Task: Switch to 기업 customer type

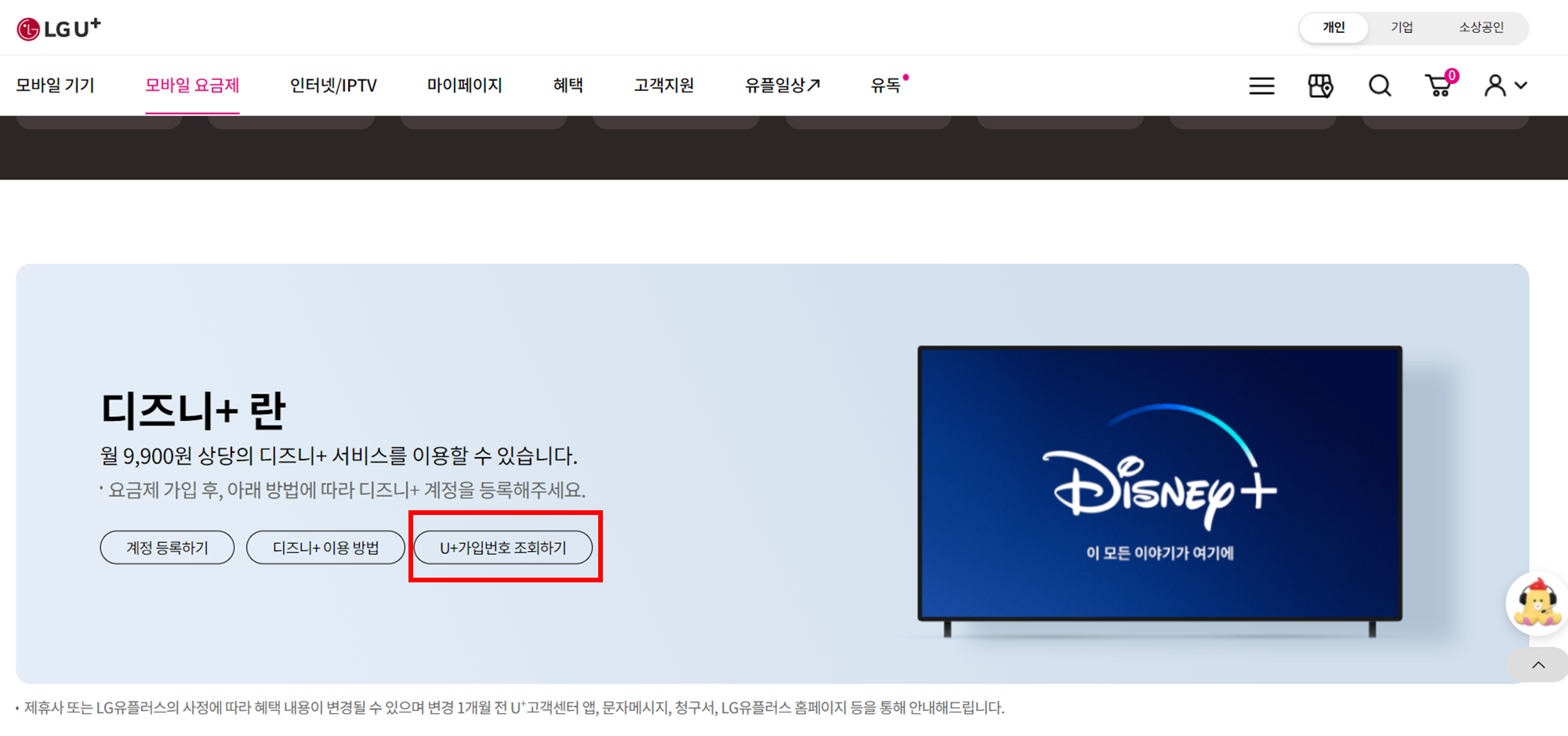Action: coord(1402,27)
